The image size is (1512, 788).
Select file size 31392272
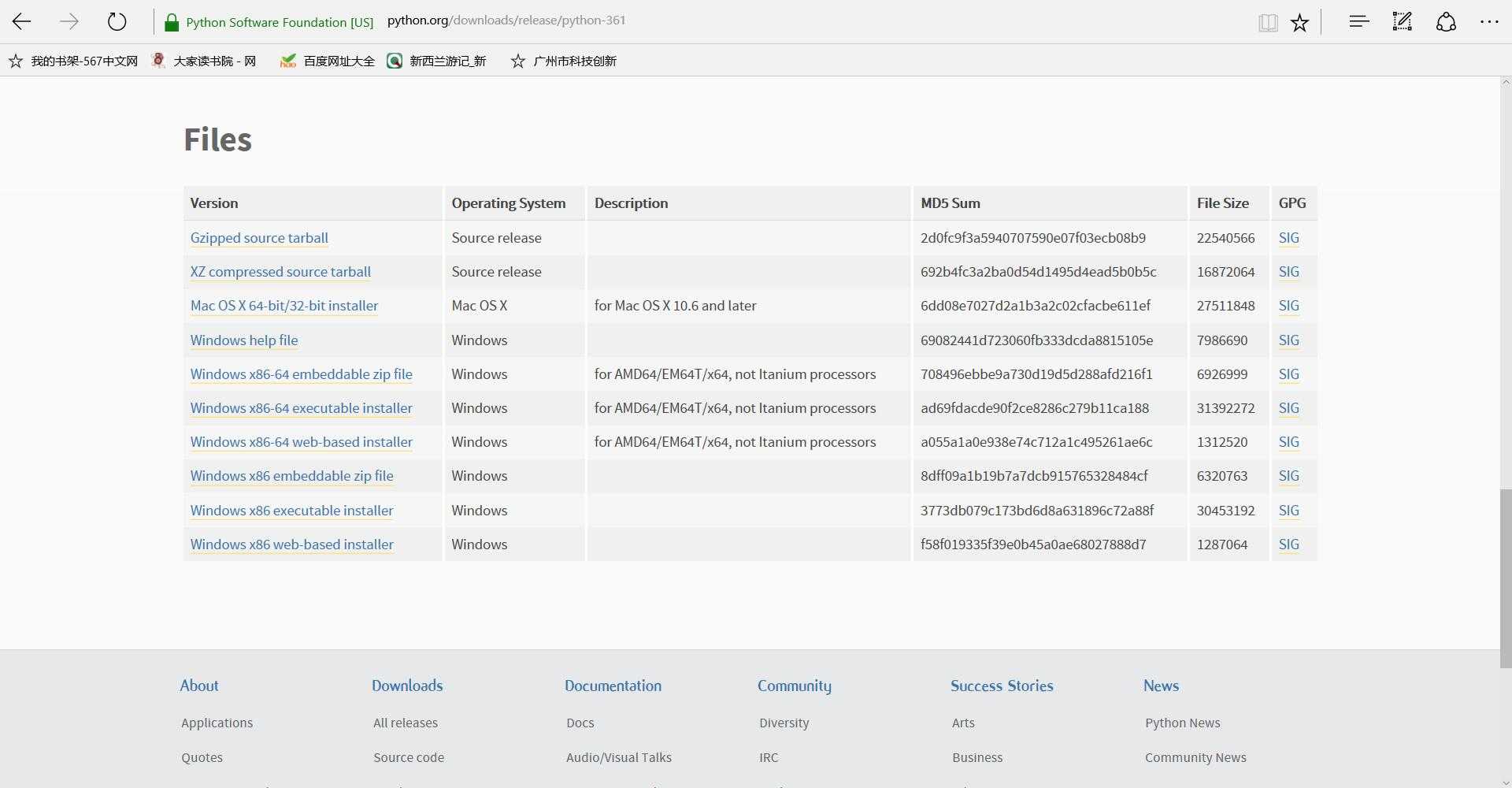point(1226,408)
